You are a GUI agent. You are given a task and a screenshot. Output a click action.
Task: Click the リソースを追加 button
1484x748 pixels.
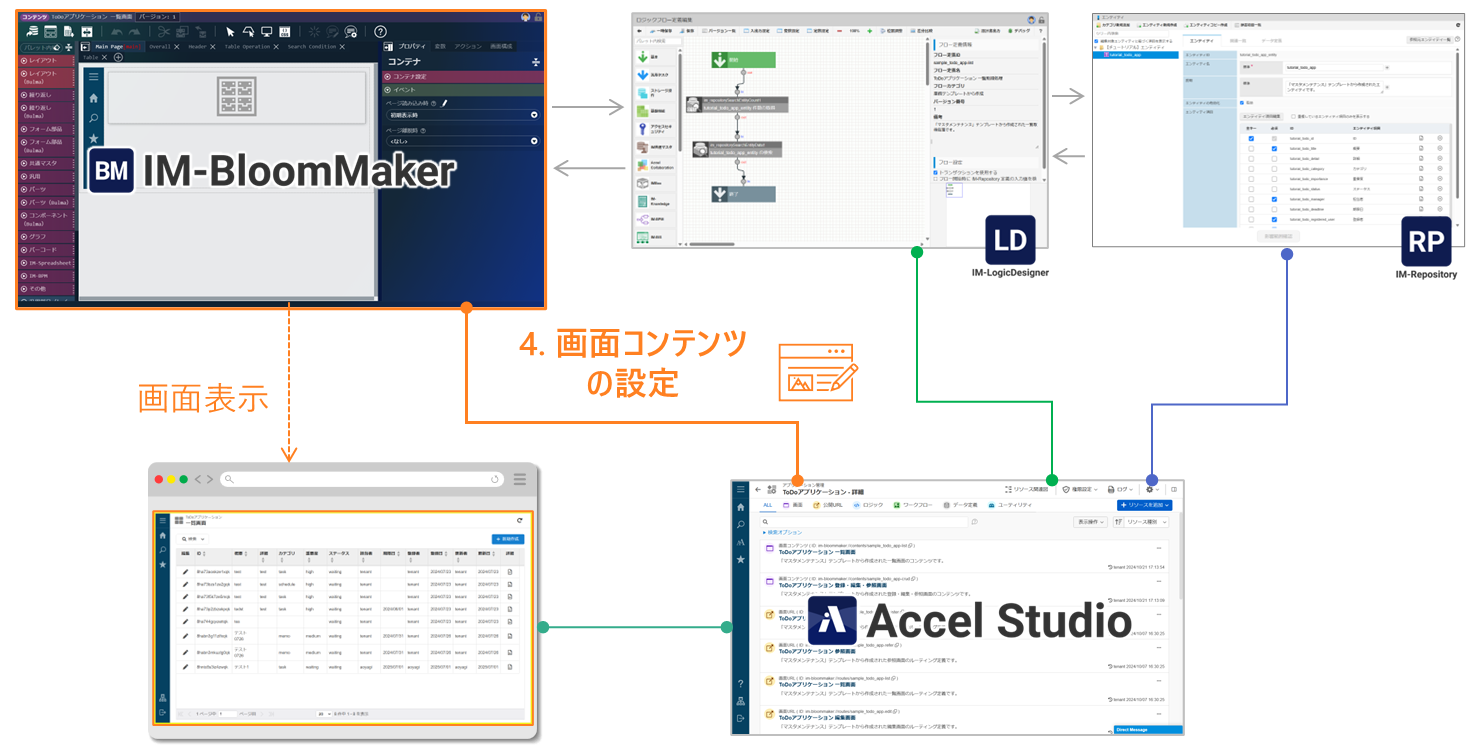[1144, 506]
